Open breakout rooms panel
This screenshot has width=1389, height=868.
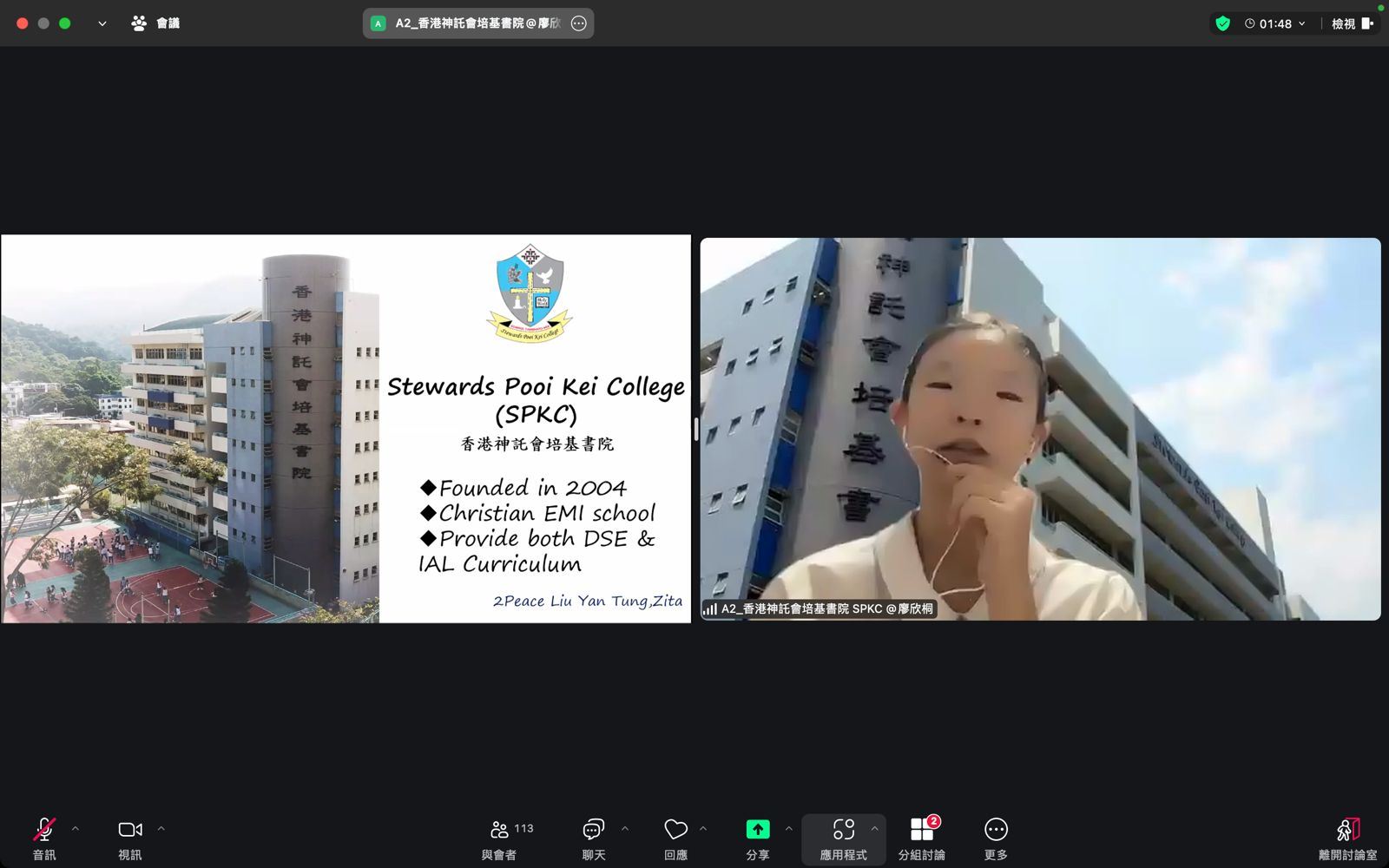(921, 838)
